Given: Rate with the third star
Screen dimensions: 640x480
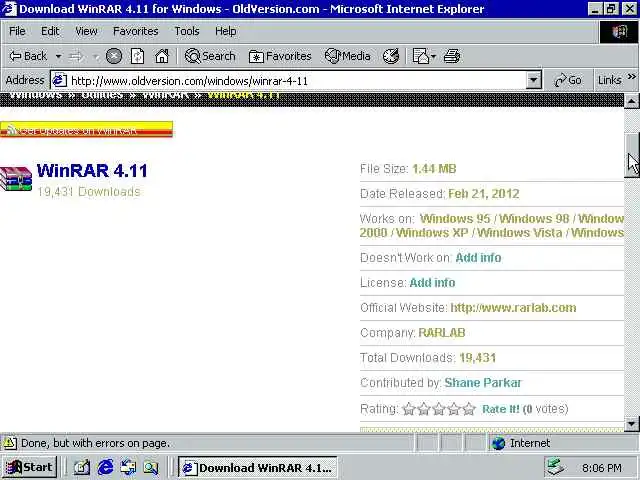Looking at the screenshot, I should (x=439, y=409).
